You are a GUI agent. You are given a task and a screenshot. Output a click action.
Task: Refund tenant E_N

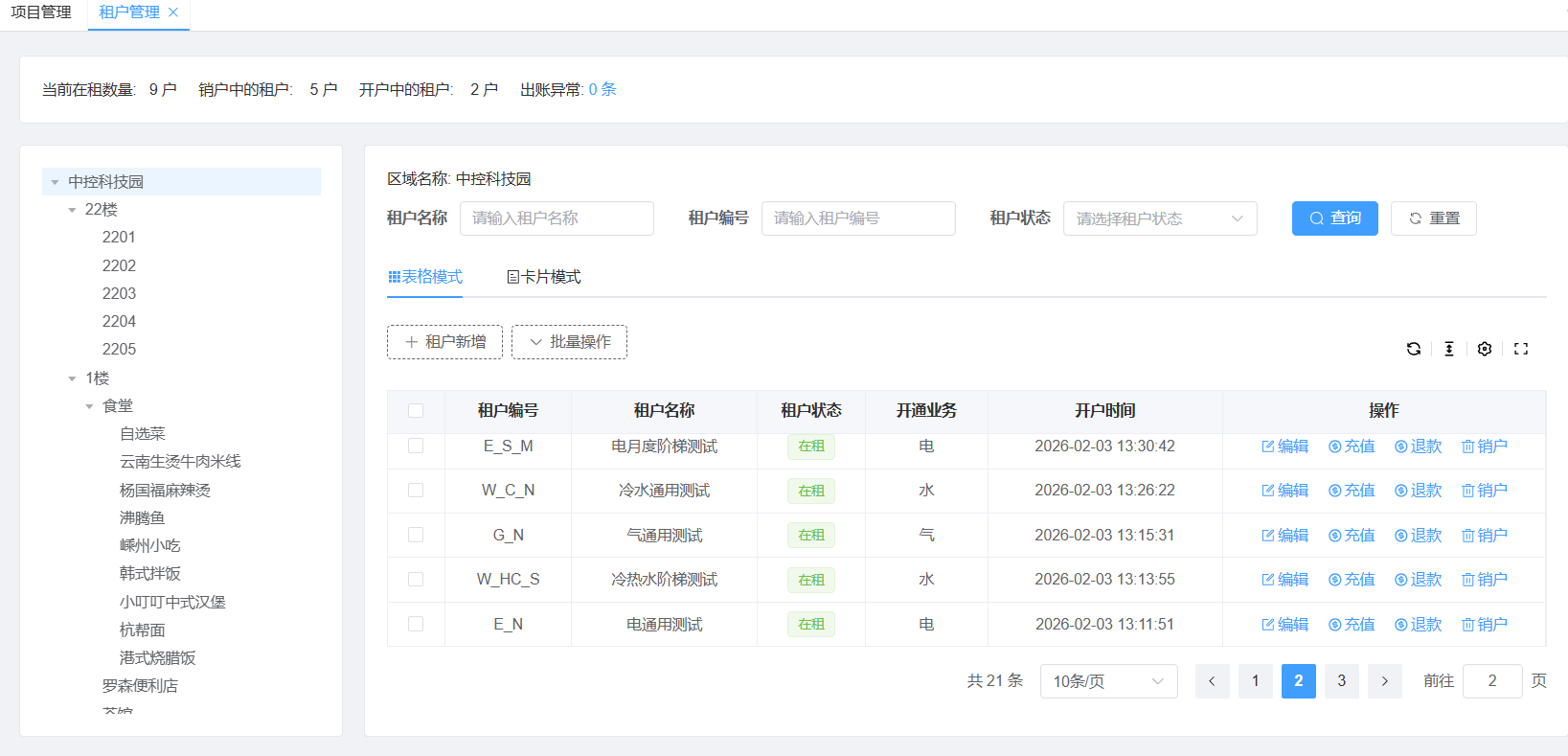(1418, 625)
